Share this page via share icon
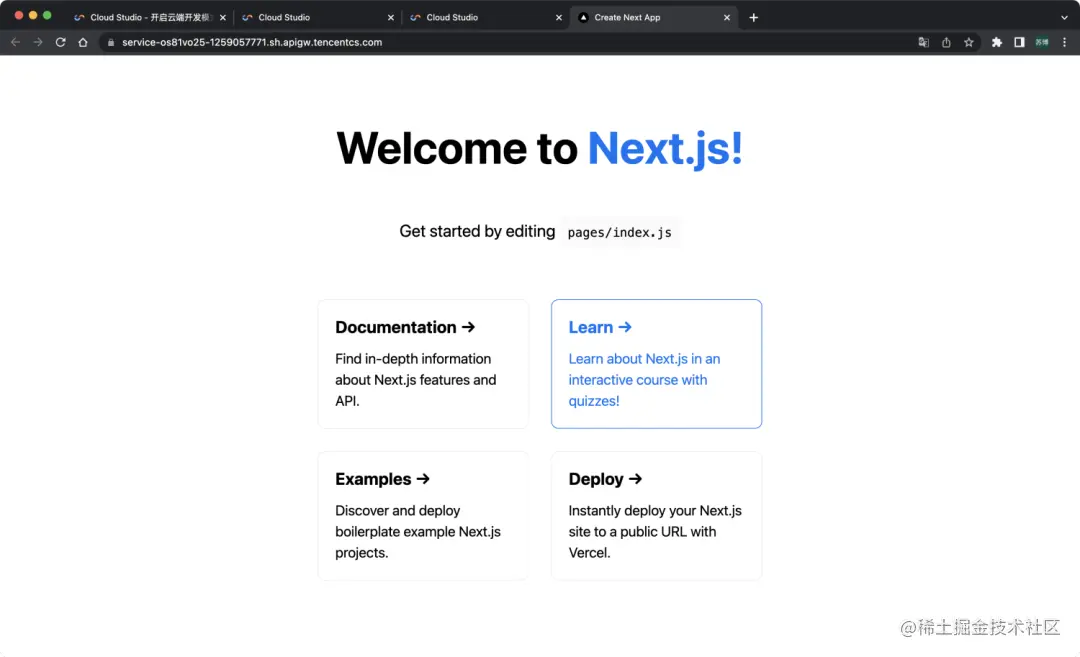Image resolution: width=1080 pixels, height=657 pixels. coord(946,42)
